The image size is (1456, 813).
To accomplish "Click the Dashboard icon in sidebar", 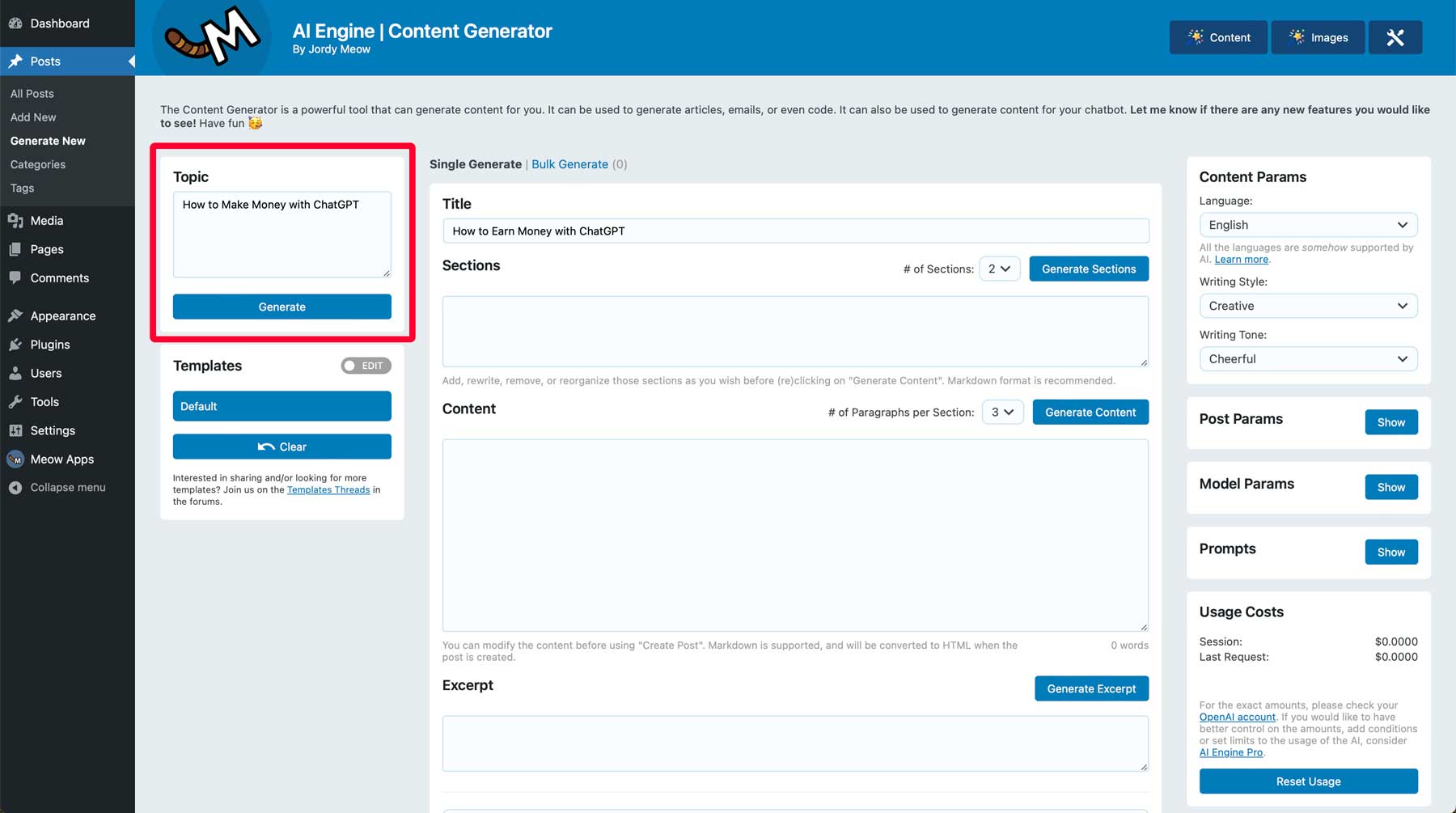I will click(x=15, y=23).
